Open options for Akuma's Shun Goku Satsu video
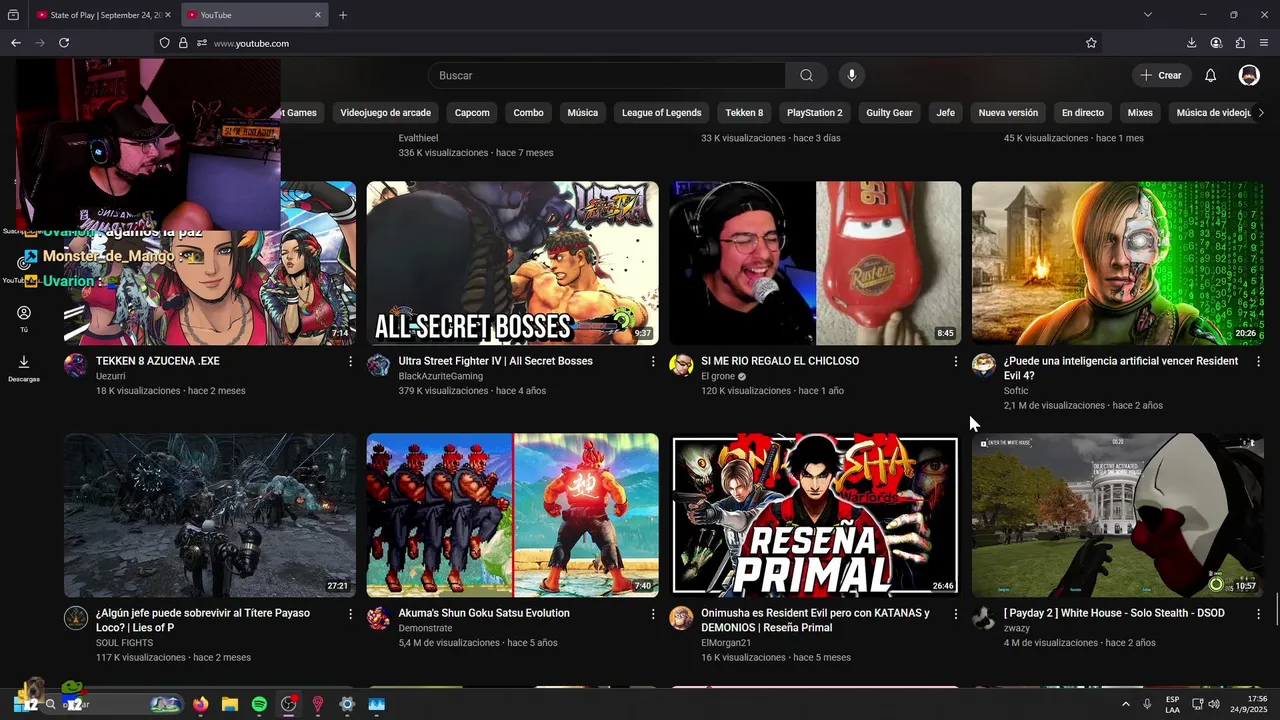The width and height of the screenshot is (1280, 720). tap(653, 613)
